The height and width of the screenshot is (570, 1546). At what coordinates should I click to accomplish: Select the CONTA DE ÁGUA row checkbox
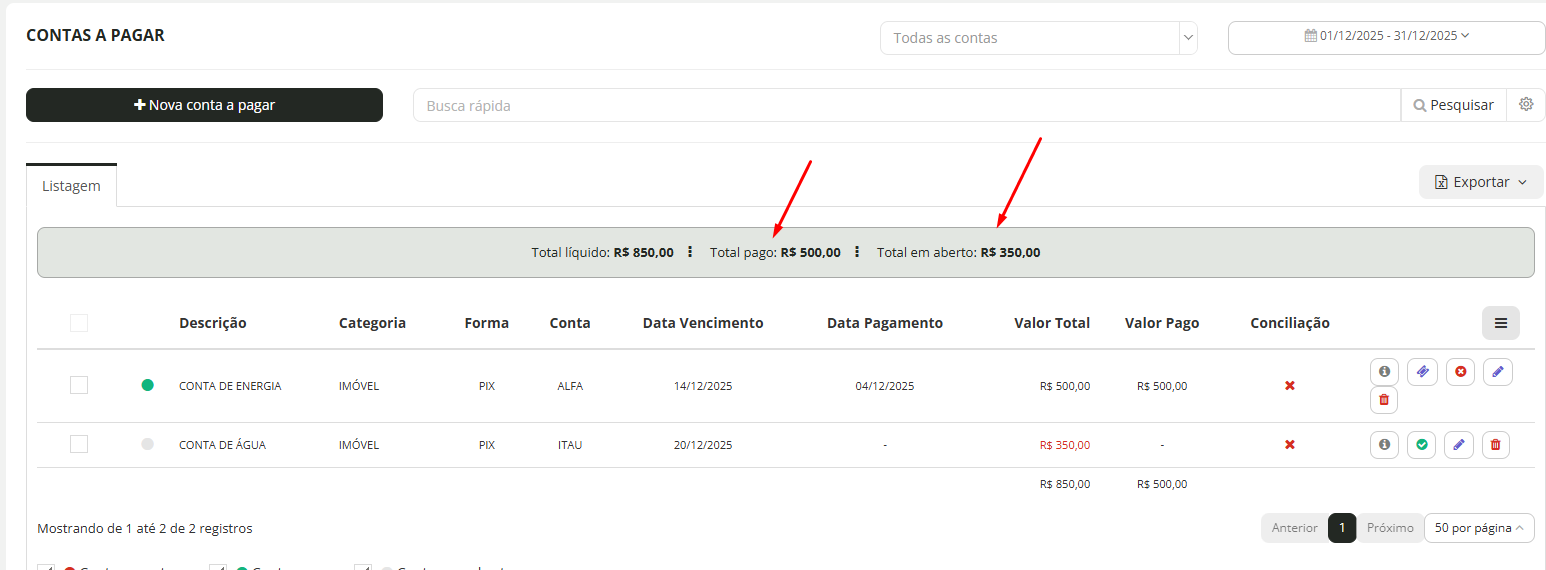79,444
